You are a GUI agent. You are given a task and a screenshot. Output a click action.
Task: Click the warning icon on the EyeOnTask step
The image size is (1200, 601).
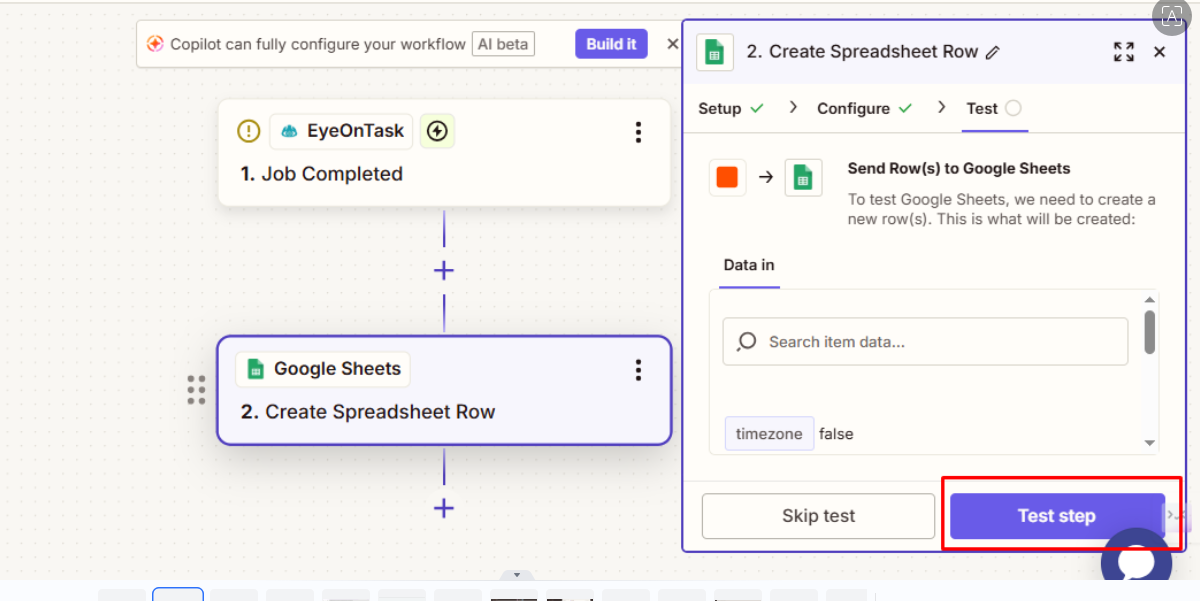(248, 131)
